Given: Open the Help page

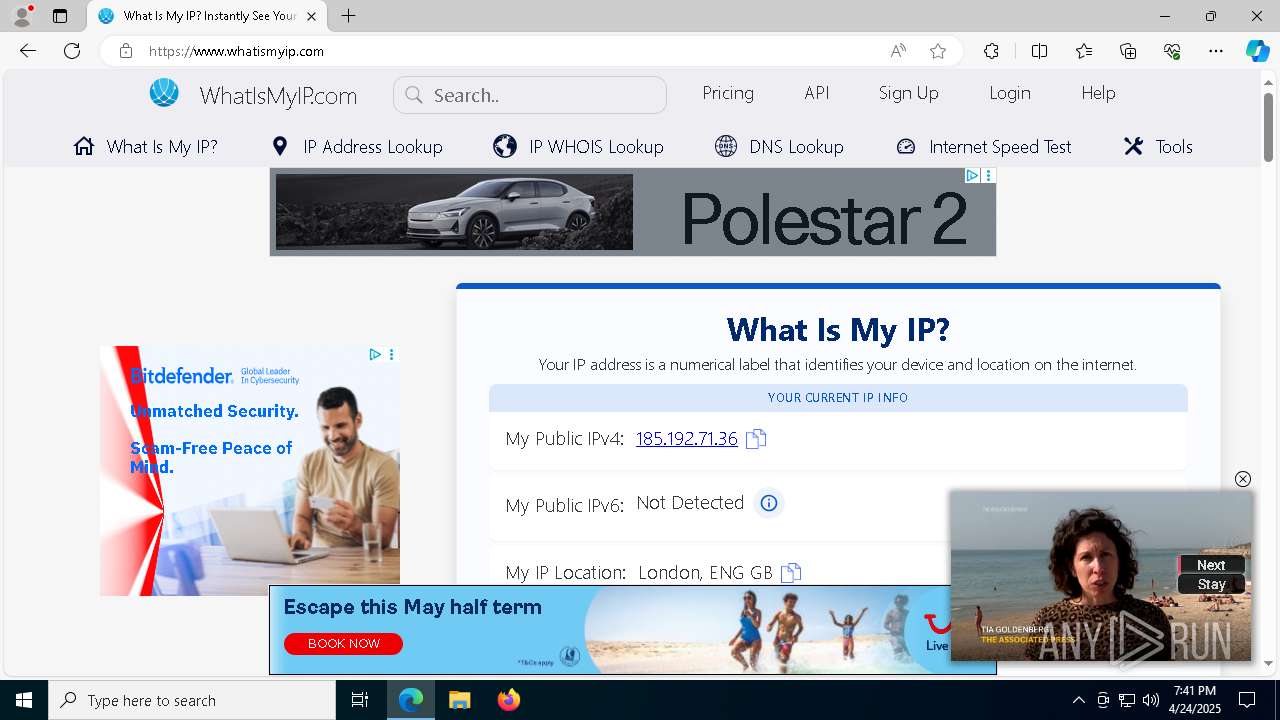Looking at the screenshot, I should pyautogui.click(x=1098, y=93).
